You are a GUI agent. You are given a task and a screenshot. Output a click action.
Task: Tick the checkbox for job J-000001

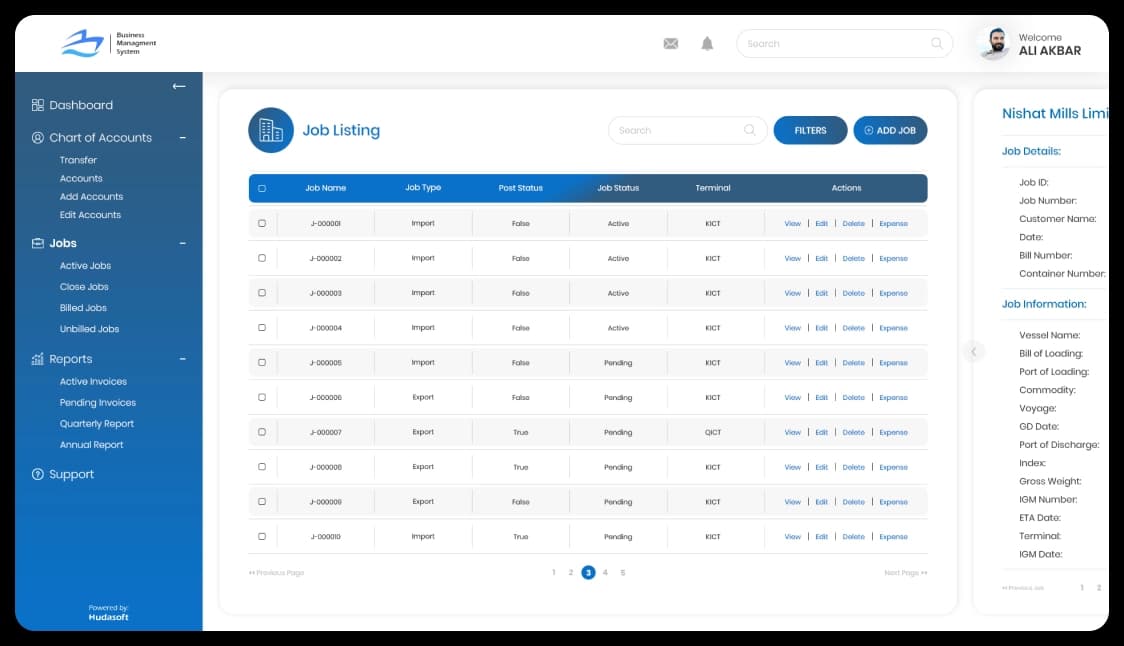coord(262,224)
